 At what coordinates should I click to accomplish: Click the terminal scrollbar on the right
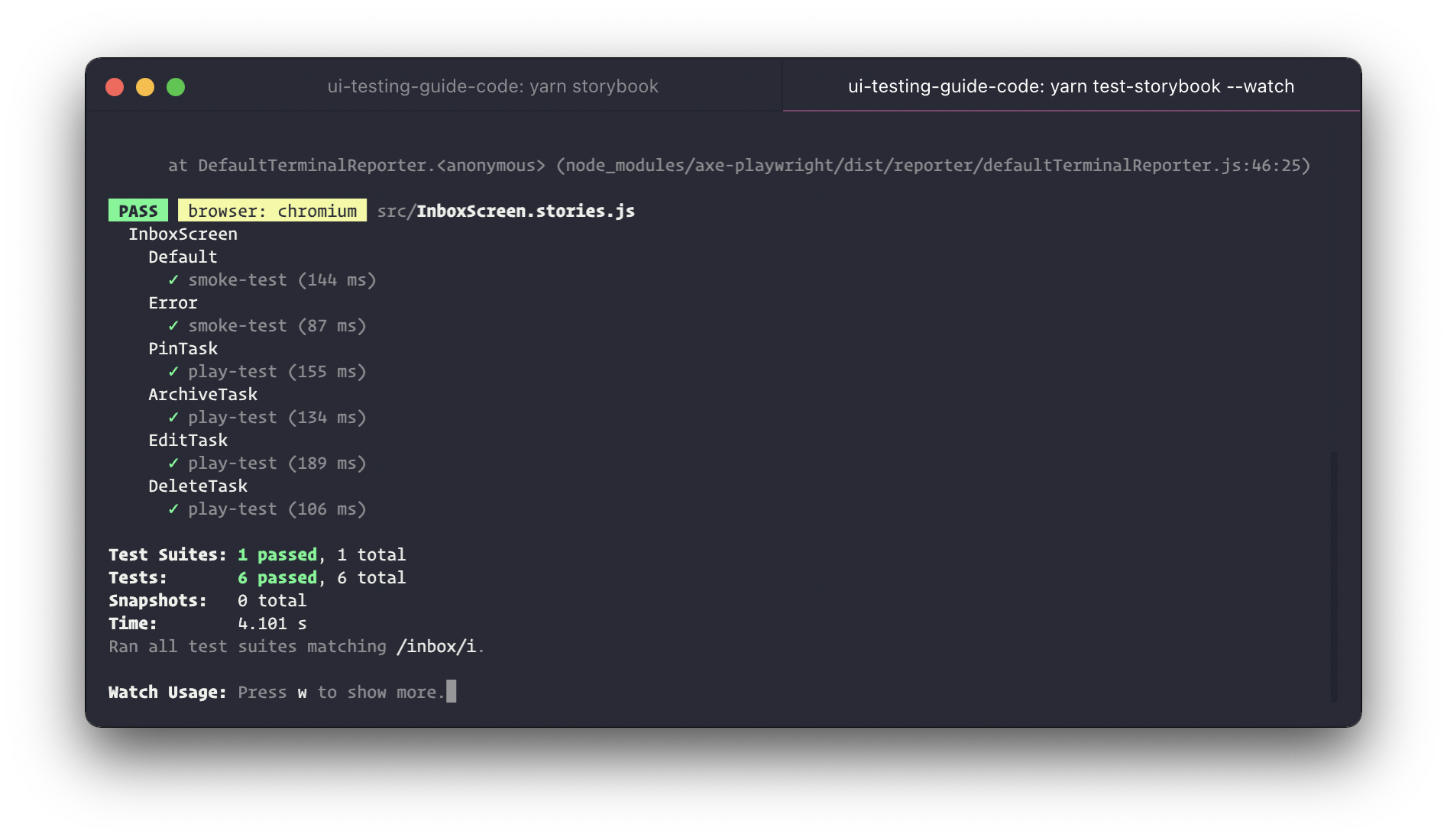1334,577
